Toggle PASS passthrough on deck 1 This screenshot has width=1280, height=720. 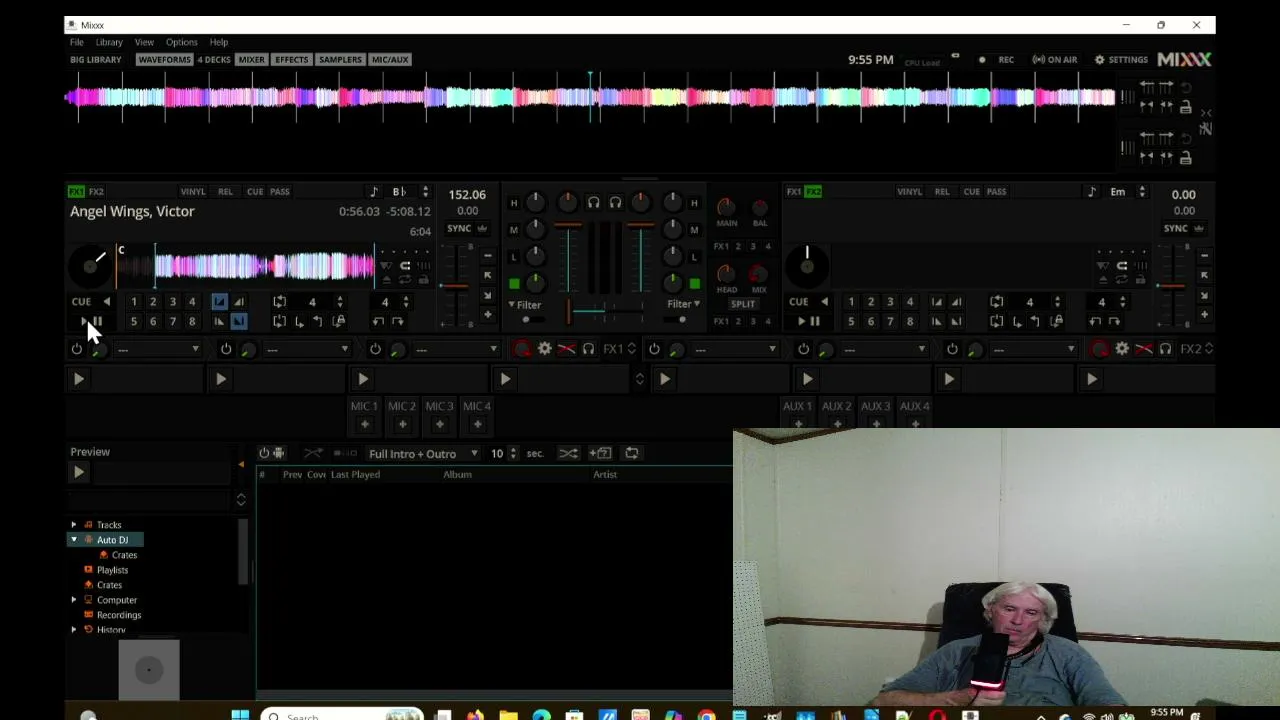click(280, 191)
